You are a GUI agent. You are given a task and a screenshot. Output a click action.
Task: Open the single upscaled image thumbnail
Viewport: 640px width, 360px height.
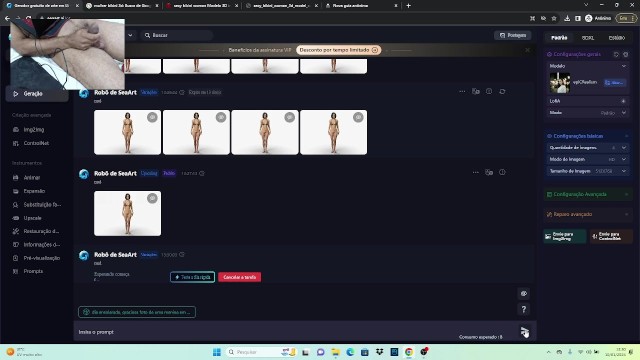click(127, 213)
